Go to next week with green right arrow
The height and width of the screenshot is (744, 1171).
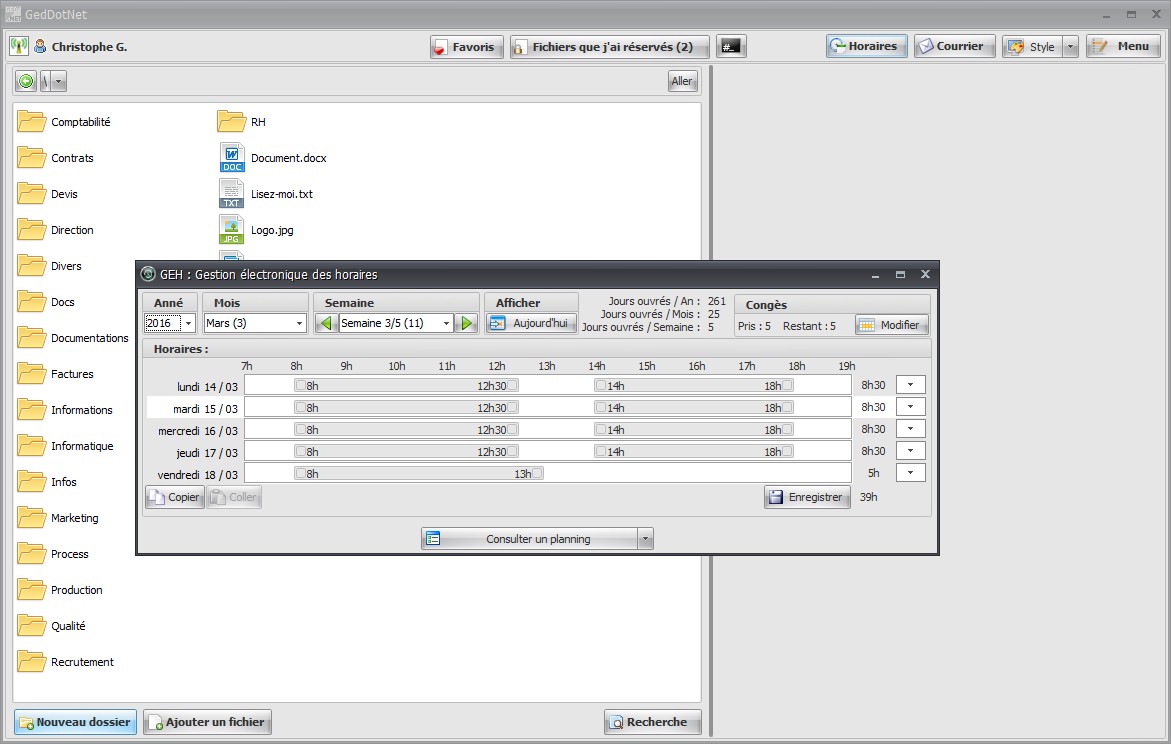pos(467,323)
